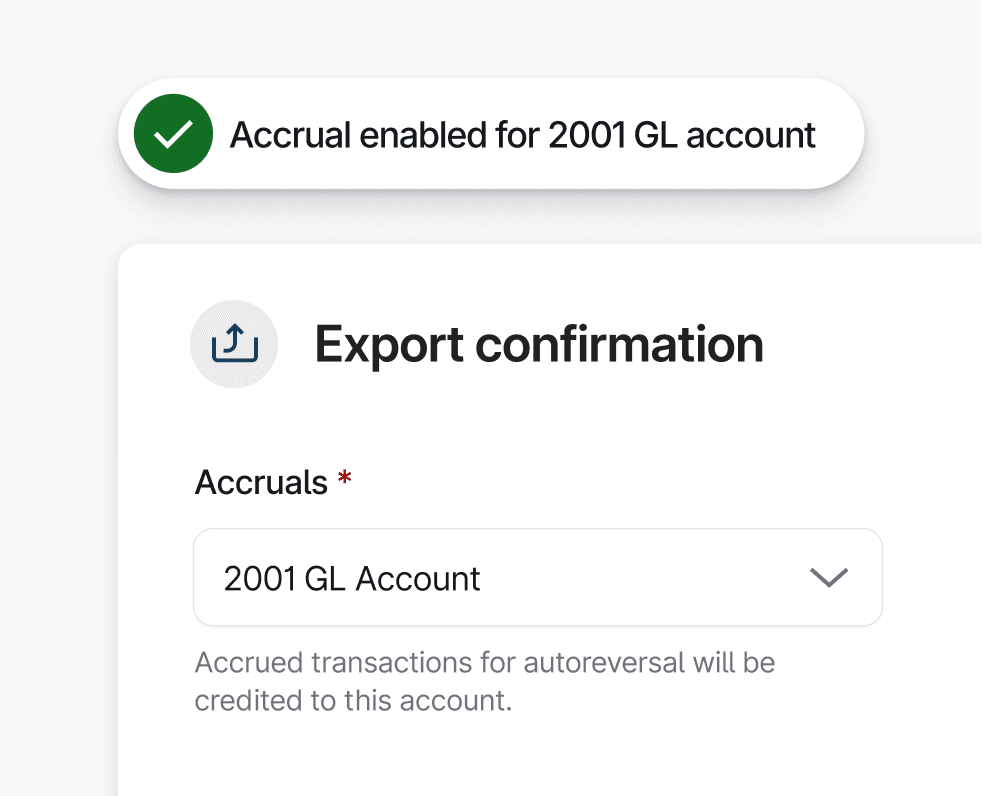The image size is (982, 796).
Task: Click the export upload arrow icon
Action: pyautogui.click(x=234, y=344)
